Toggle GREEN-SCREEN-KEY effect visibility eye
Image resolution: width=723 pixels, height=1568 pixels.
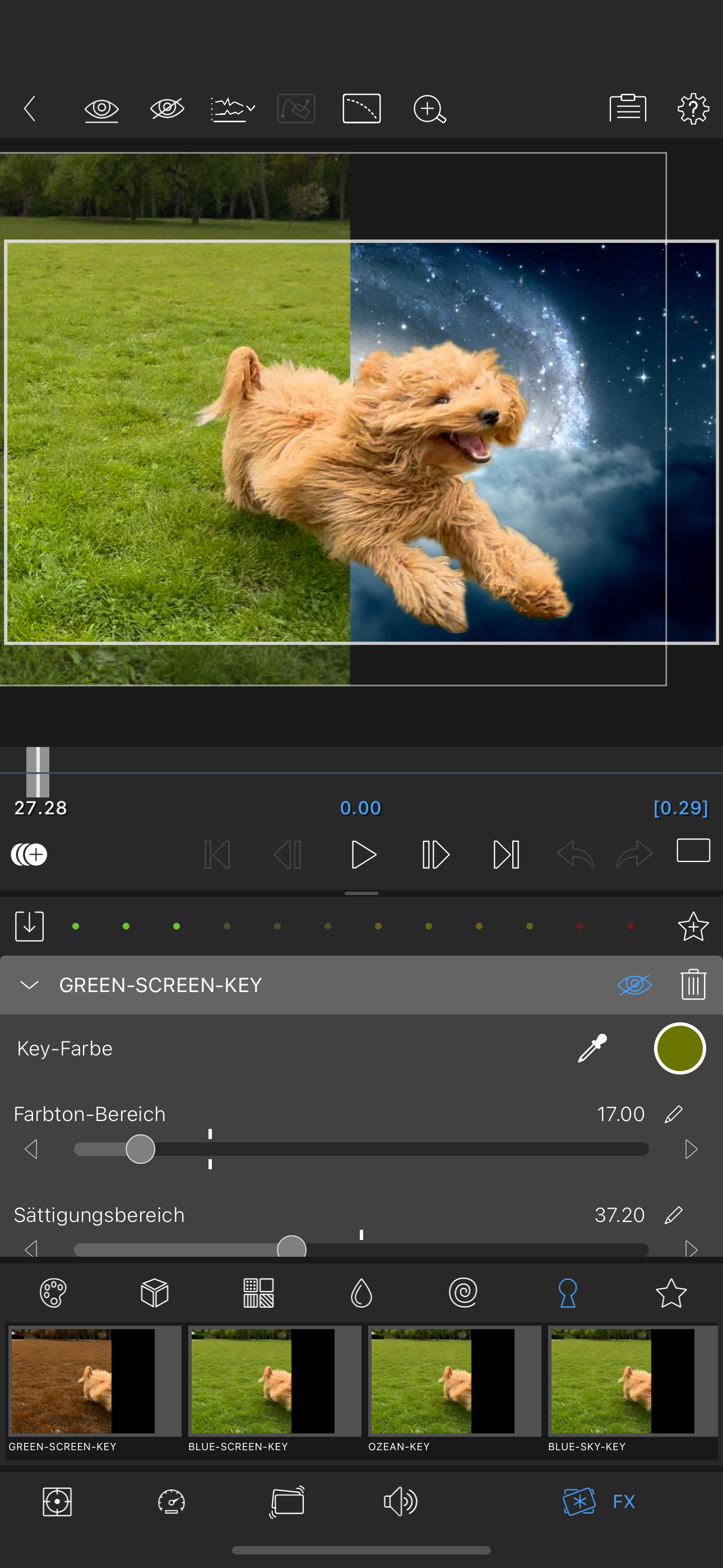634,985
